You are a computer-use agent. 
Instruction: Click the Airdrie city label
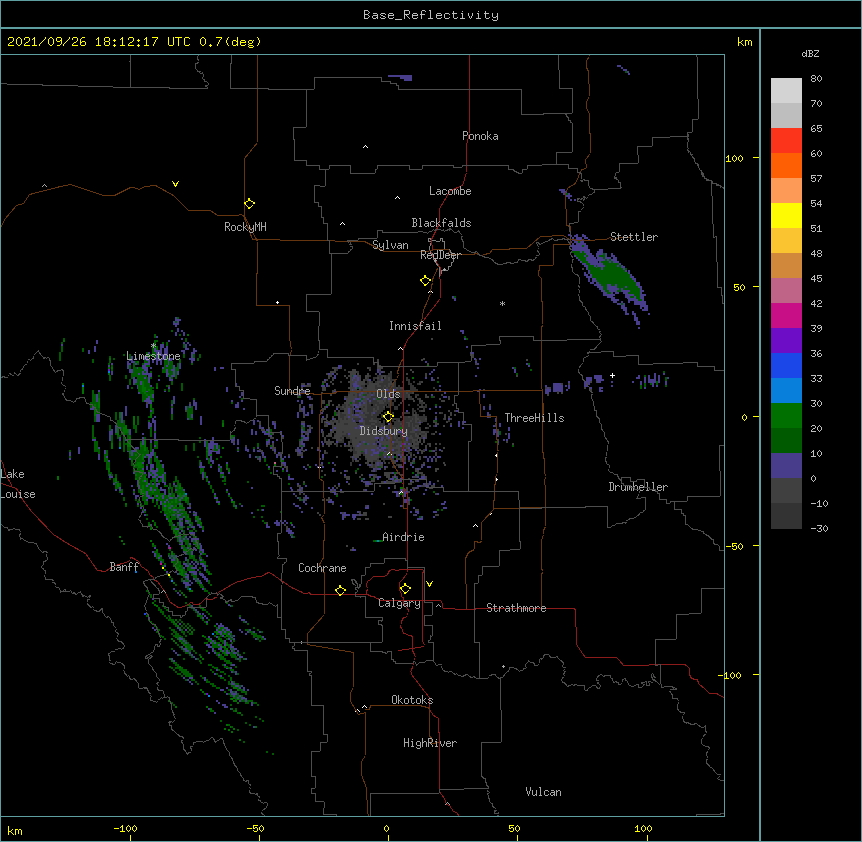(x=403, y=537)
